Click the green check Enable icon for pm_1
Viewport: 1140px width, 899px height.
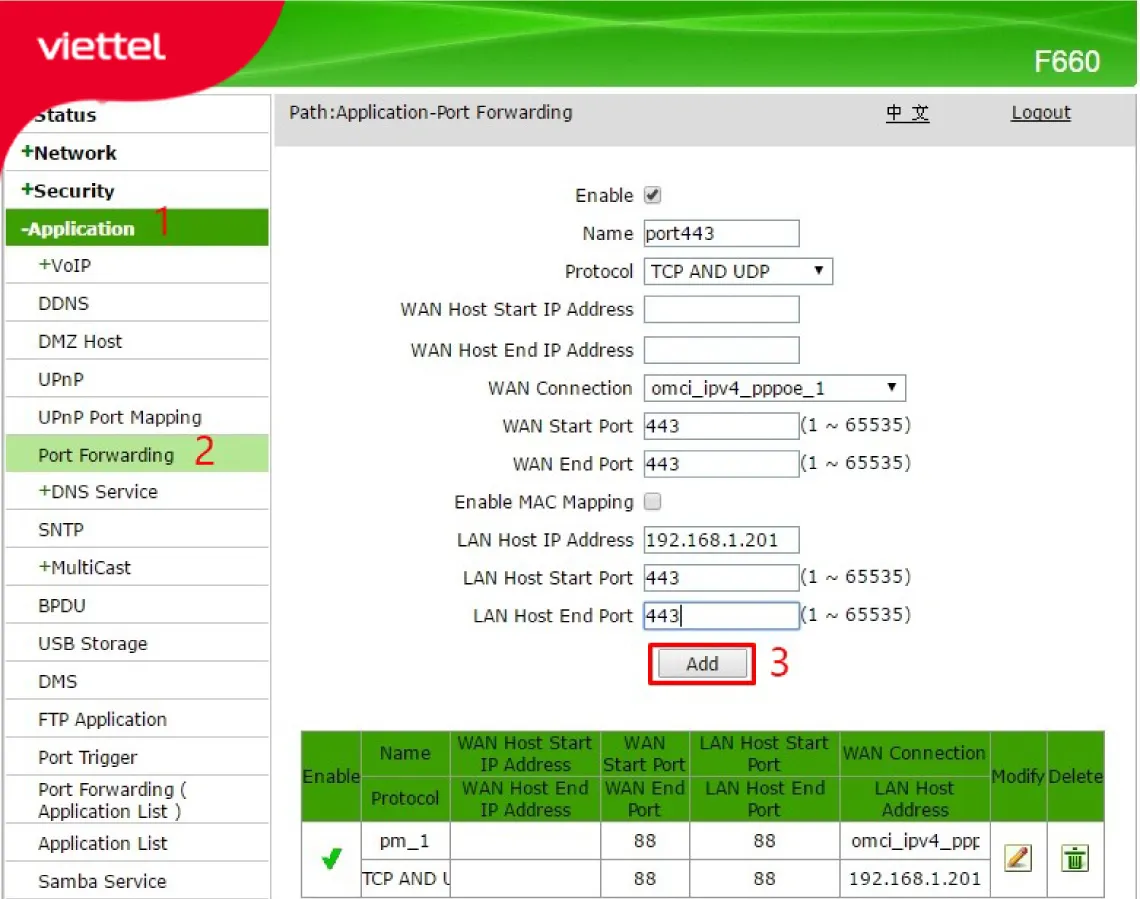pyautogui.click(x=331, y=859)
